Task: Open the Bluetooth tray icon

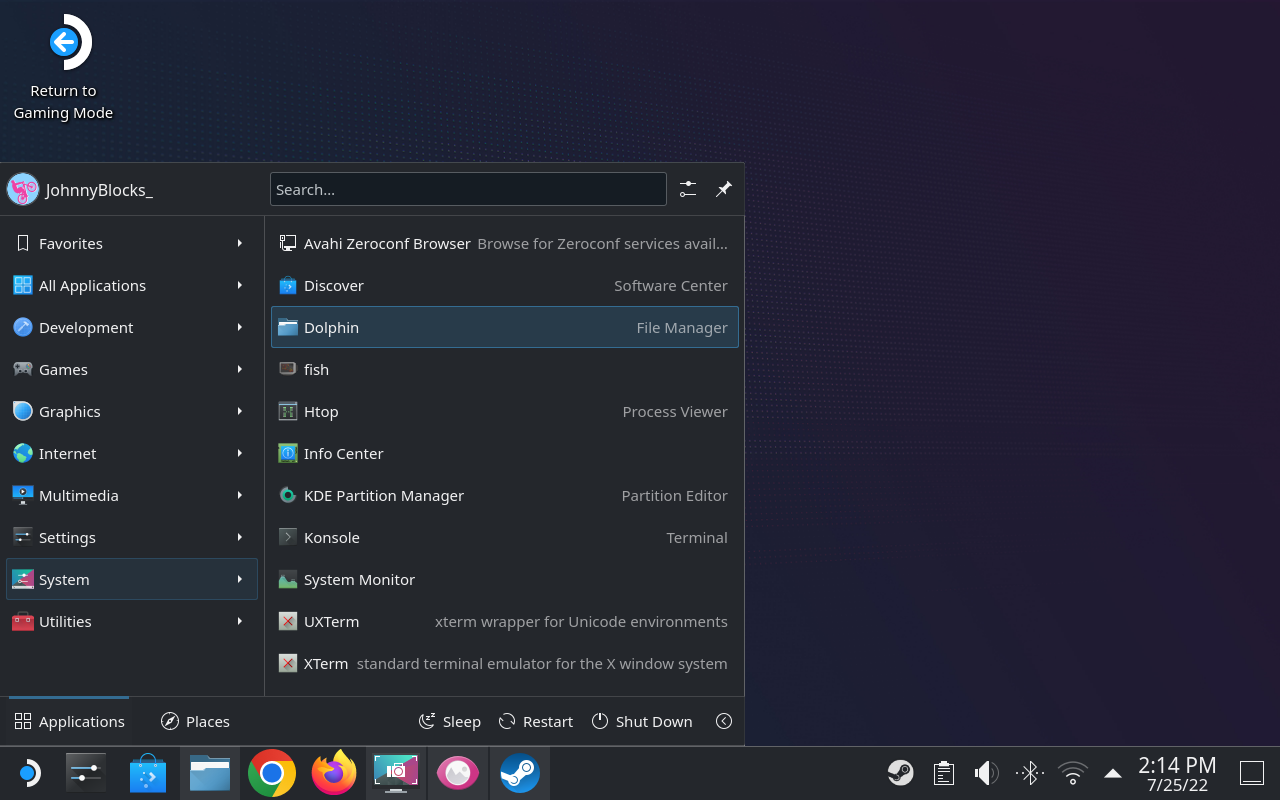Action: [x=1029, y=773]
